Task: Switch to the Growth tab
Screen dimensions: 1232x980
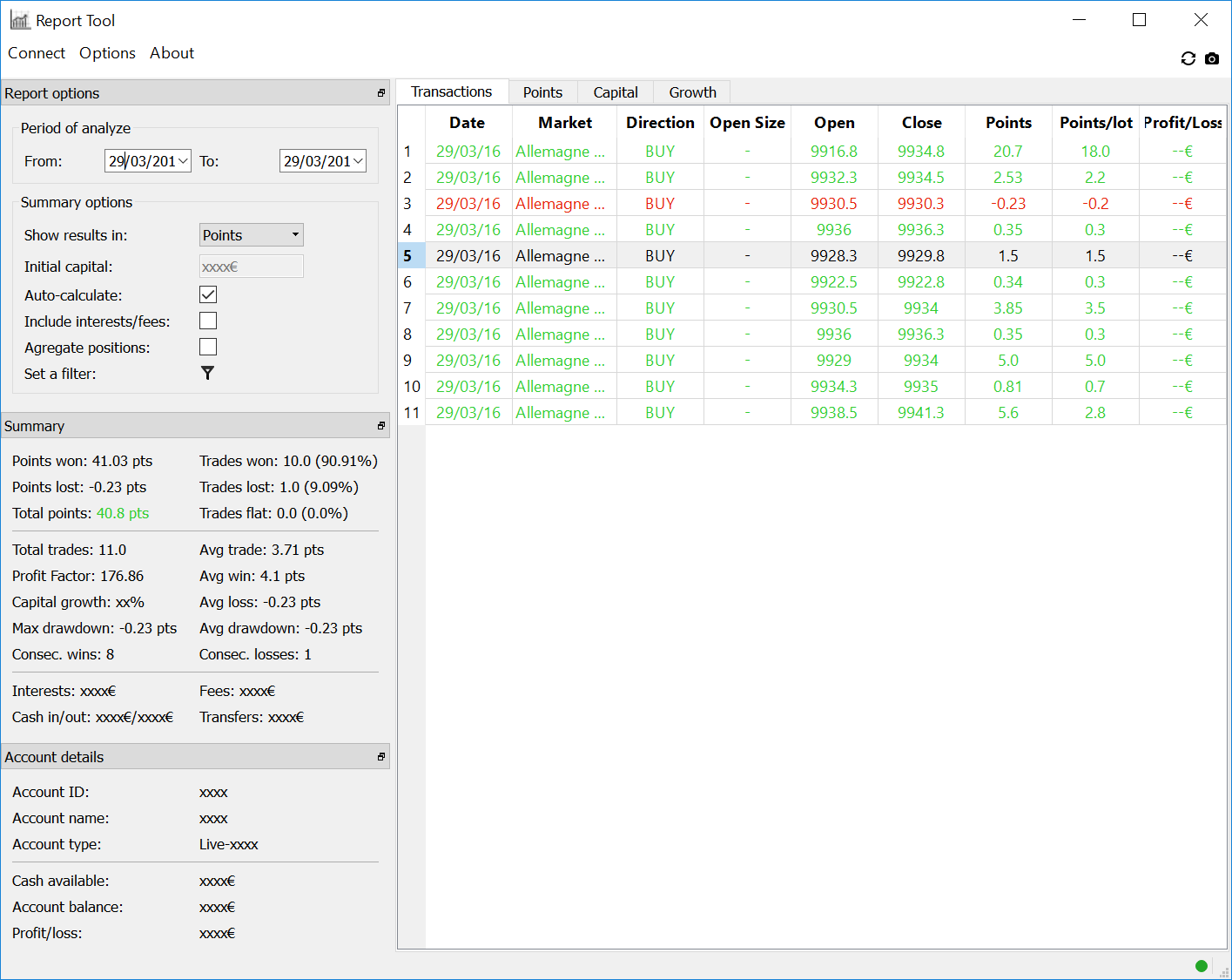Action: point(692,92)
